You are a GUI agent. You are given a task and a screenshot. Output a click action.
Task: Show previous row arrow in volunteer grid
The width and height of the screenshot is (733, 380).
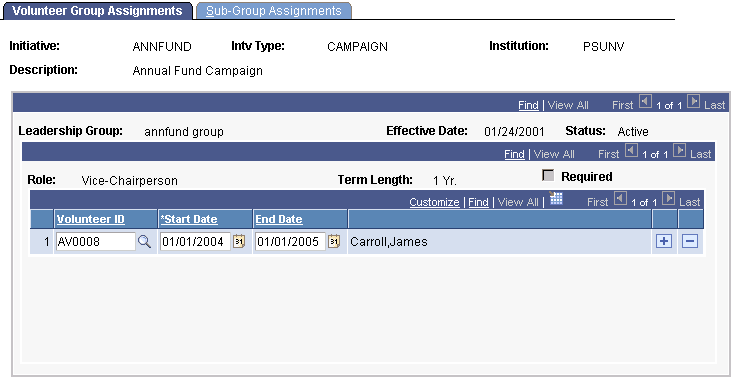[620, 199]
